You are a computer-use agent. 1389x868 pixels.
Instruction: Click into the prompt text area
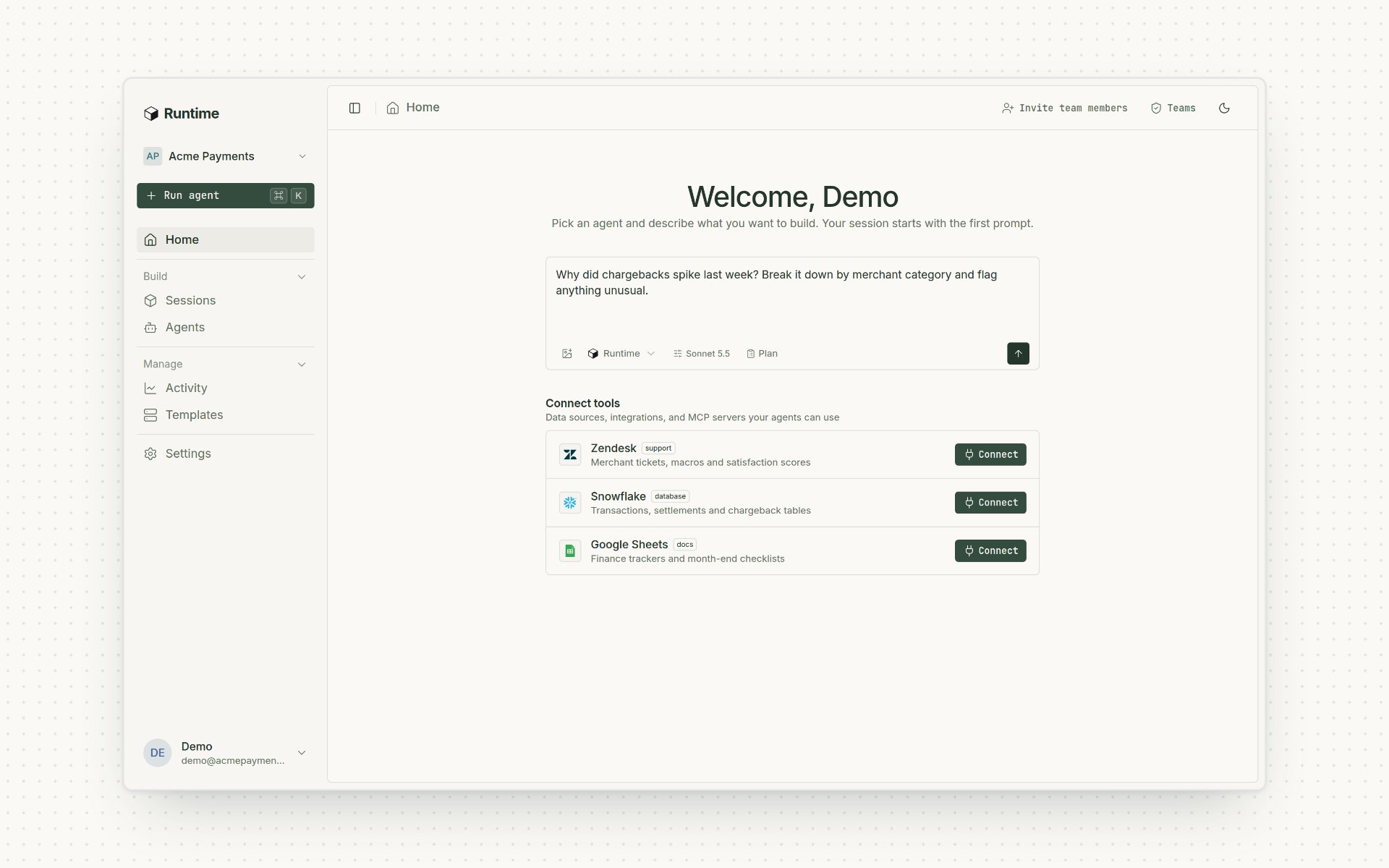pos(792,299)
